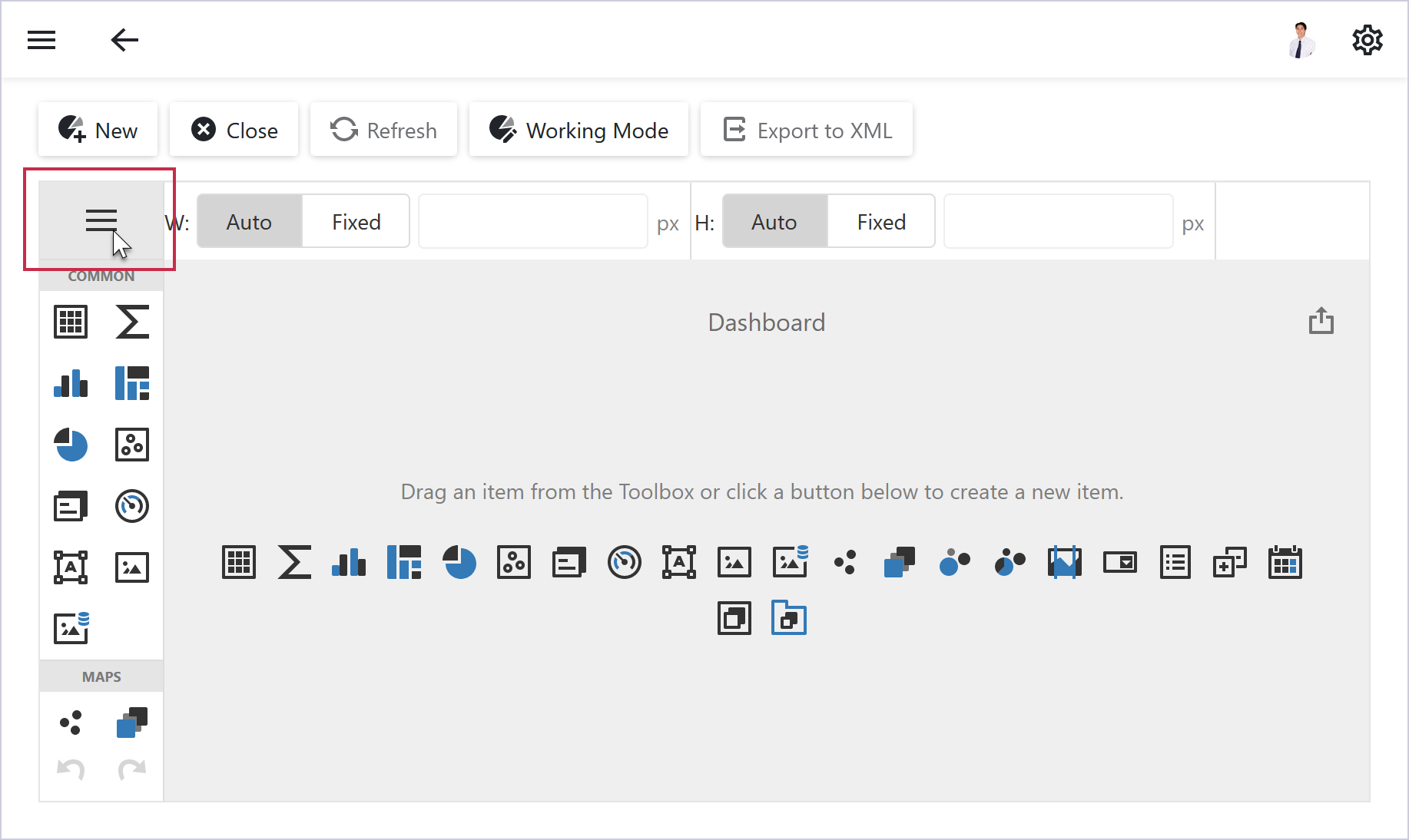Click the Working Mode button
Image resolution: width=1409 pixels, height=840 pixels.
579,130
